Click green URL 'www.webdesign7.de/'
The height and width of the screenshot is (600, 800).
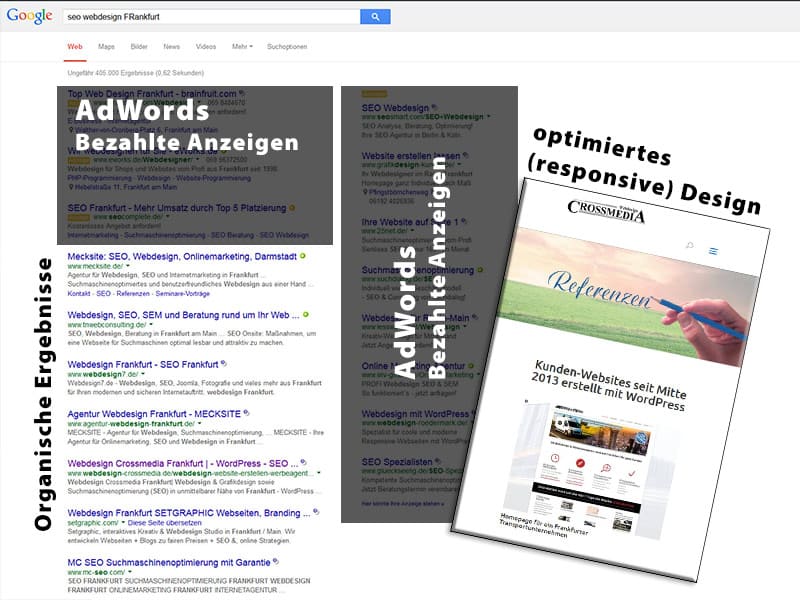(103, 374)
